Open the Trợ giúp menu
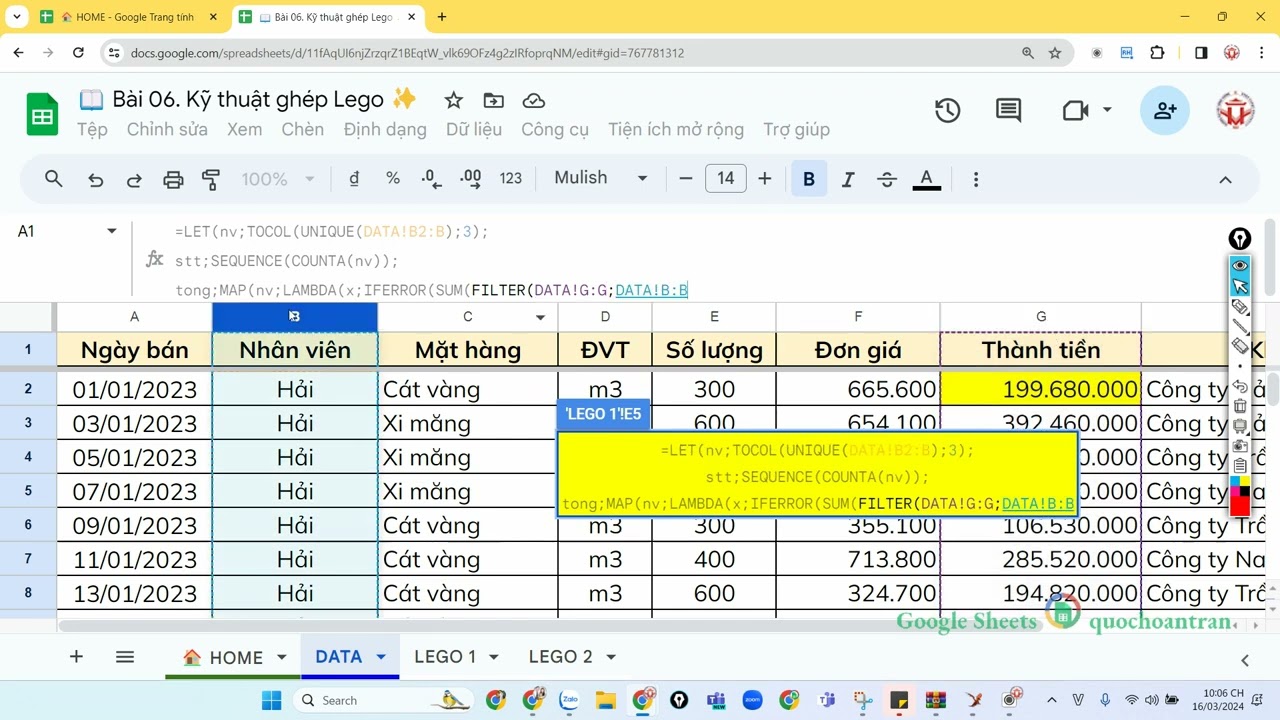 (796, 129)
